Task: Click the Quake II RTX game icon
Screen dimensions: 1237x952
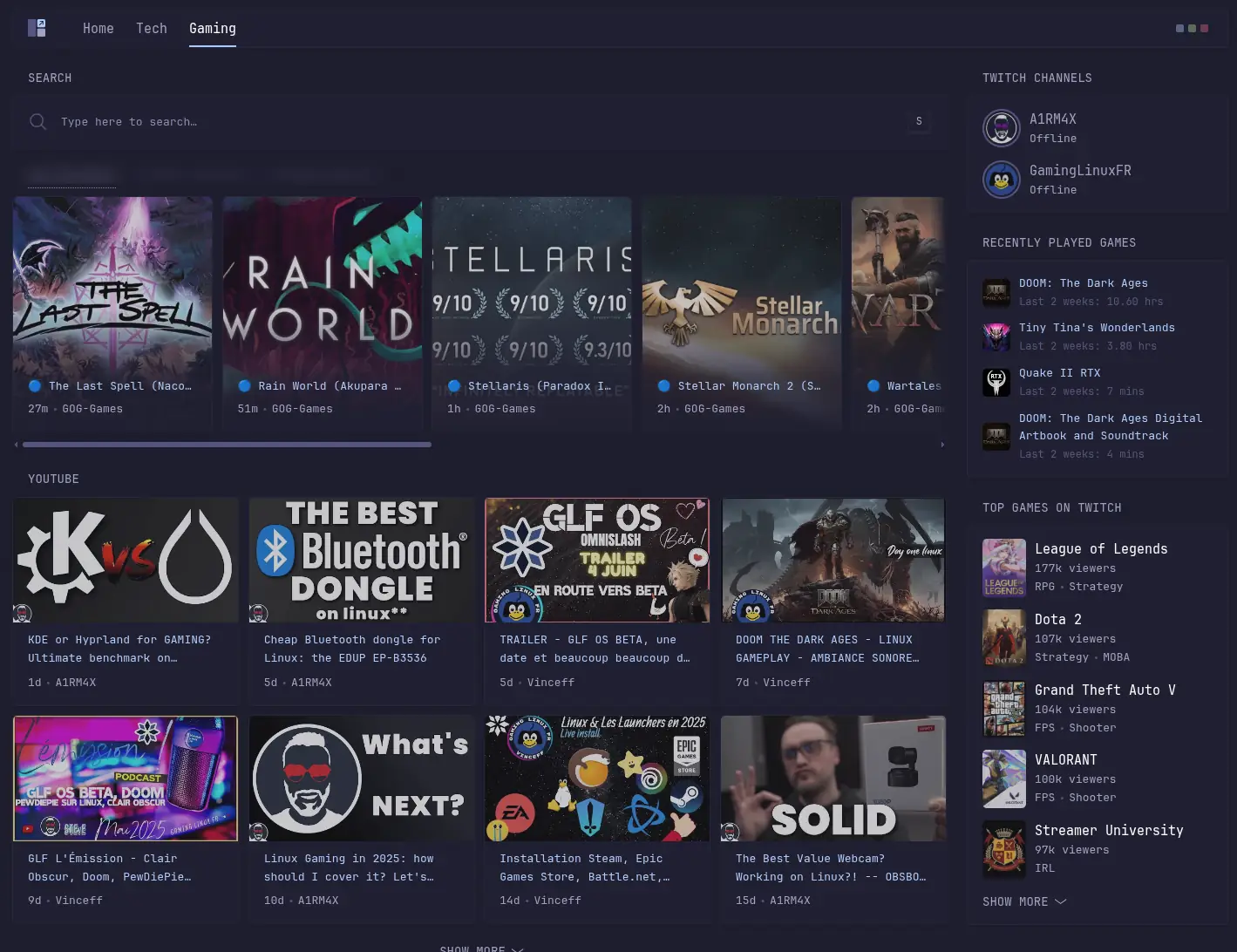Action: (996, 382)
